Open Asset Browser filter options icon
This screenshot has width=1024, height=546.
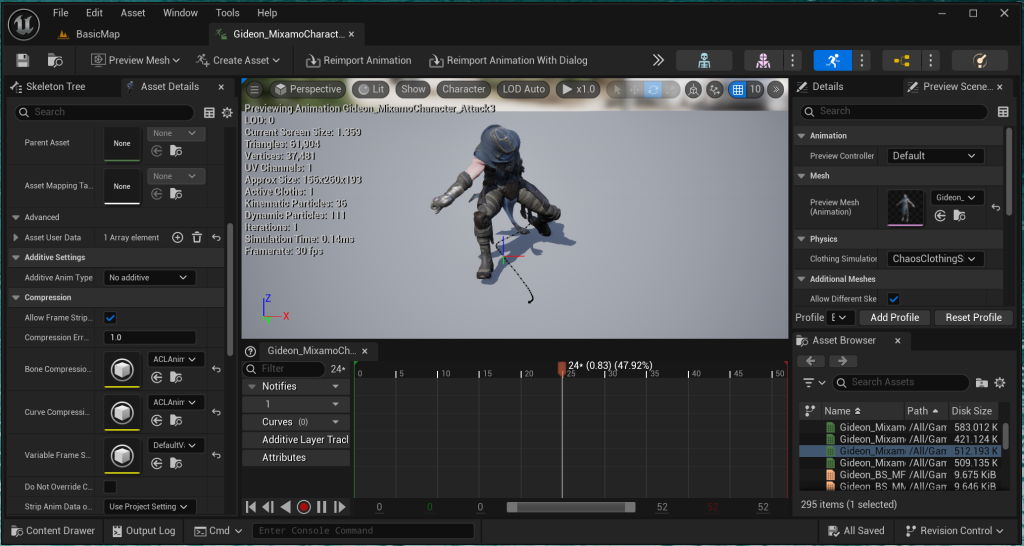coord(814,383)
